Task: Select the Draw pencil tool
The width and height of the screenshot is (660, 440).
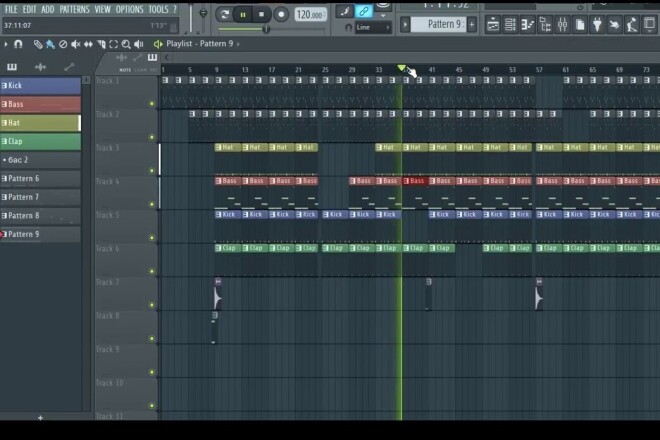Action: [38, 44]
